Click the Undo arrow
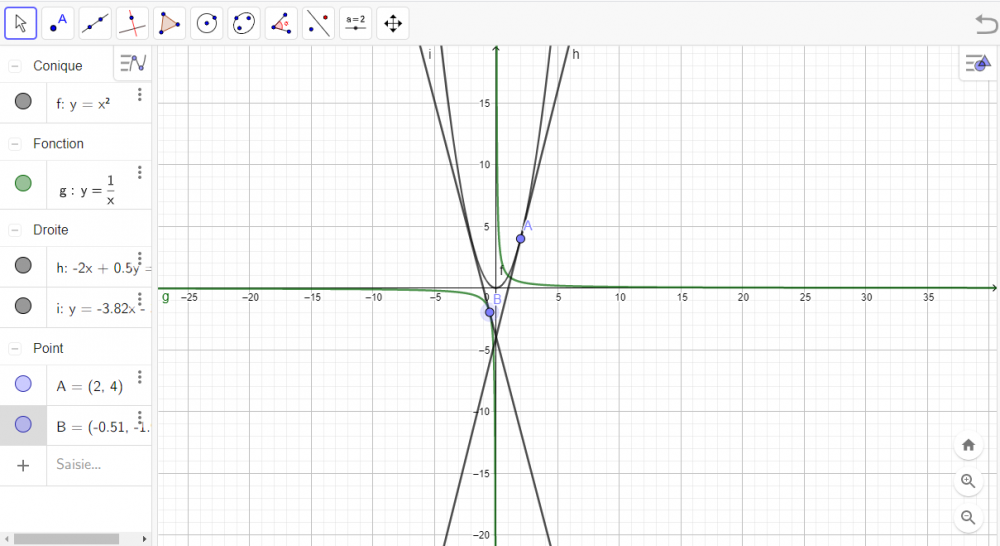Image resolution: width=1000 pixels, height=546 pixels. point(984,23)
